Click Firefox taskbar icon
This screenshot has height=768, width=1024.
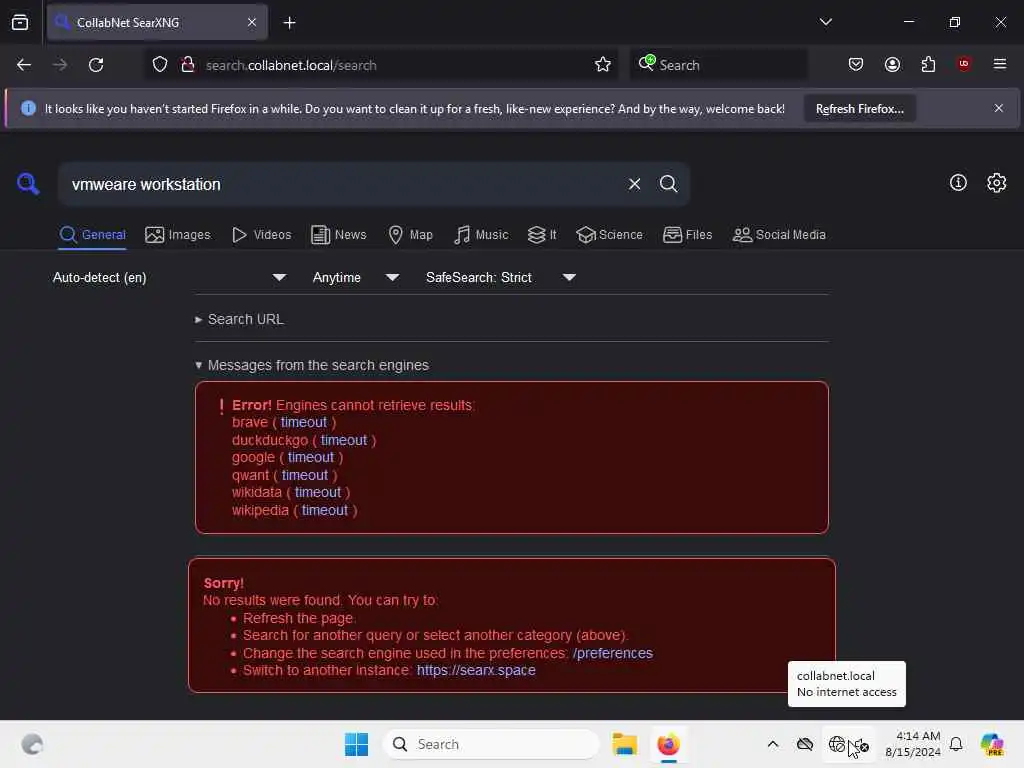668,744
